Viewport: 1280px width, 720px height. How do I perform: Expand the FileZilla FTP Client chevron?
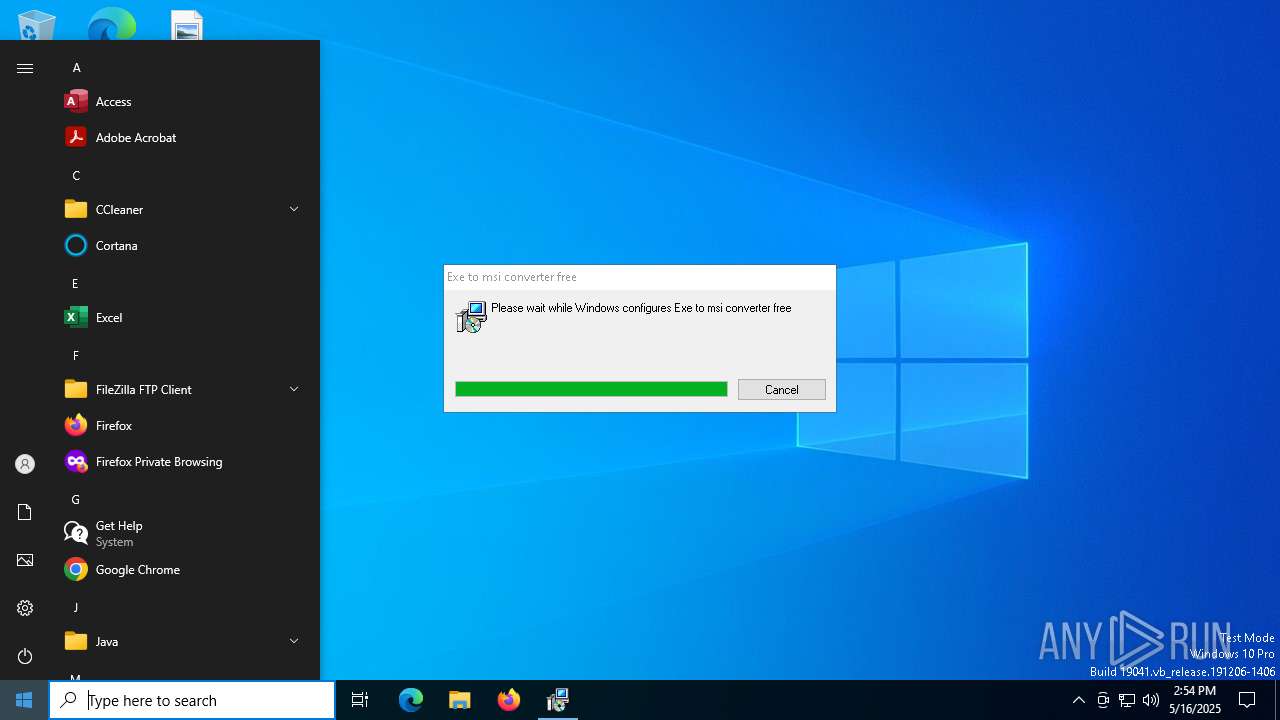point(294,389)
